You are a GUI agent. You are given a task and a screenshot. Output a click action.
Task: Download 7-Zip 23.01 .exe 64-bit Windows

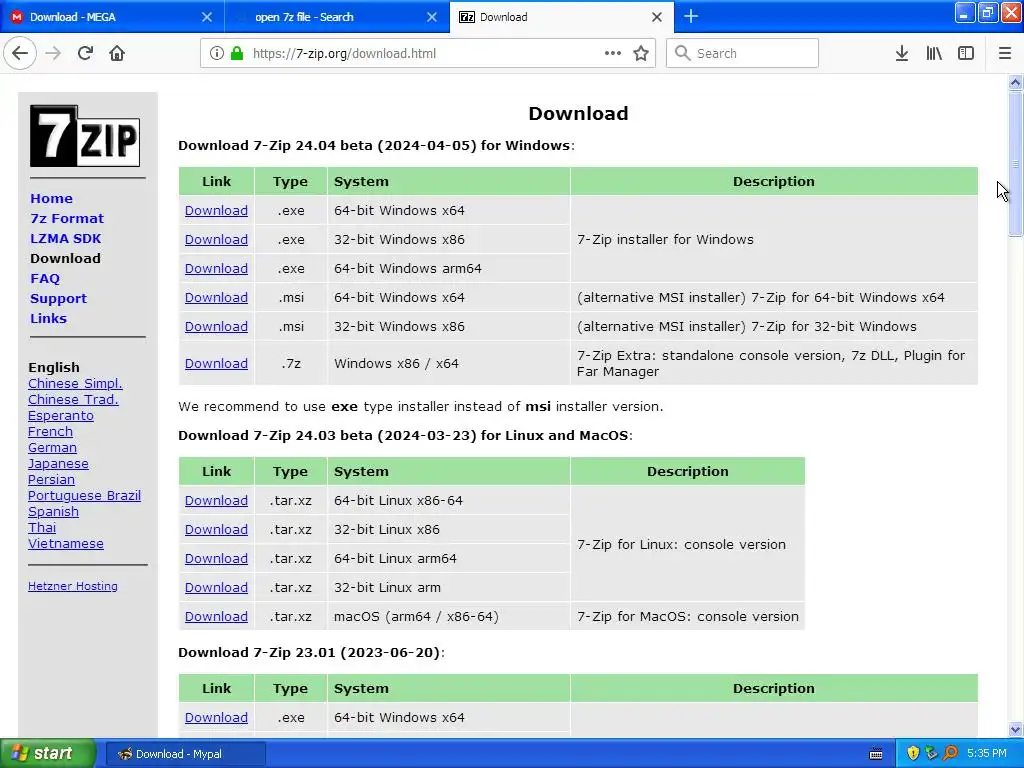tap(216, 718)
